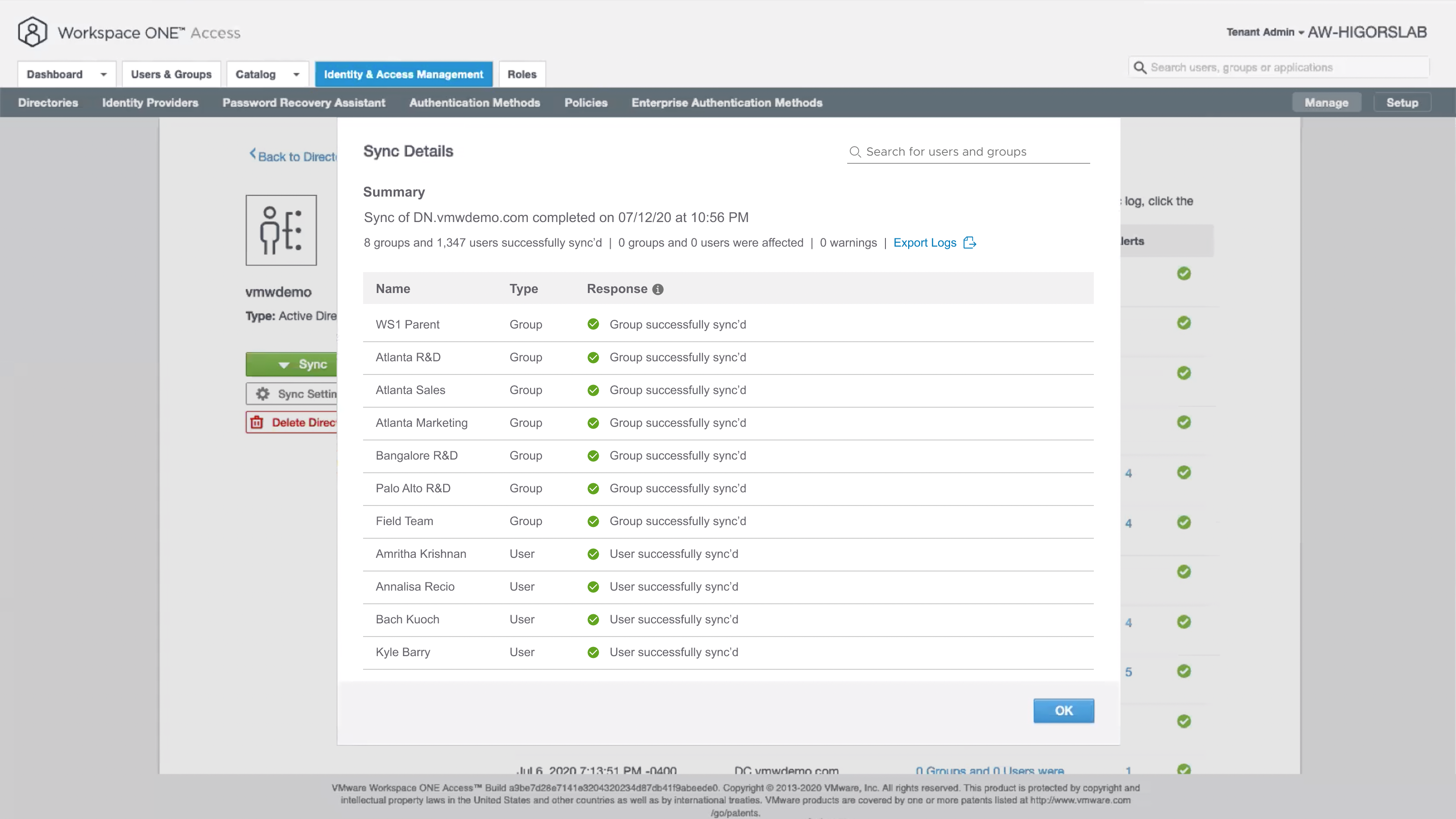
Task: Click the Response column info icon
Action: point(657,289)
